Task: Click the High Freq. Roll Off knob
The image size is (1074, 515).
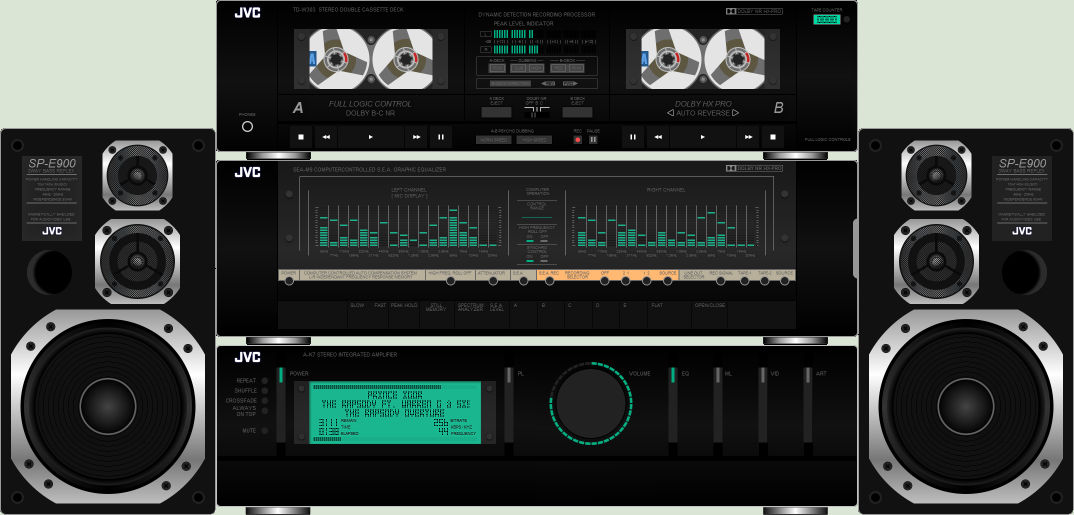Action: point(450,281)
